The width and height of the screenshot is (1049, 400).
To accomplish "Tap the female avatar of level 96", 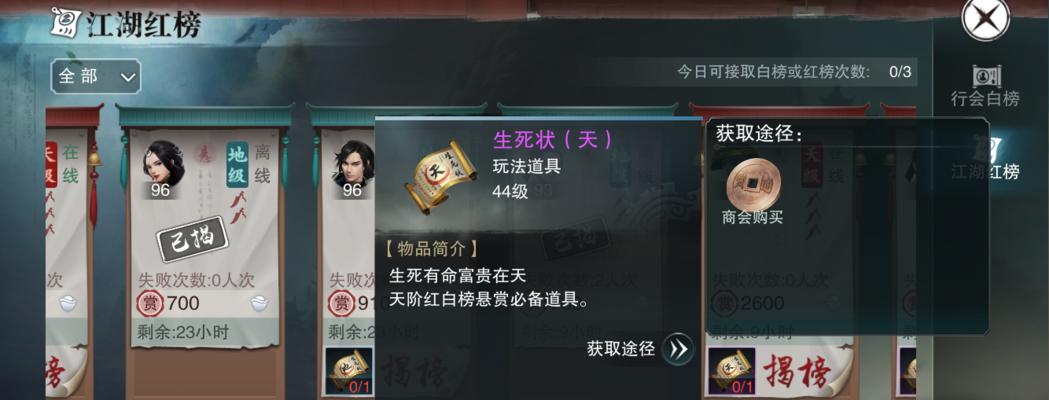I will pyautogui.click(x=163, y=164).
